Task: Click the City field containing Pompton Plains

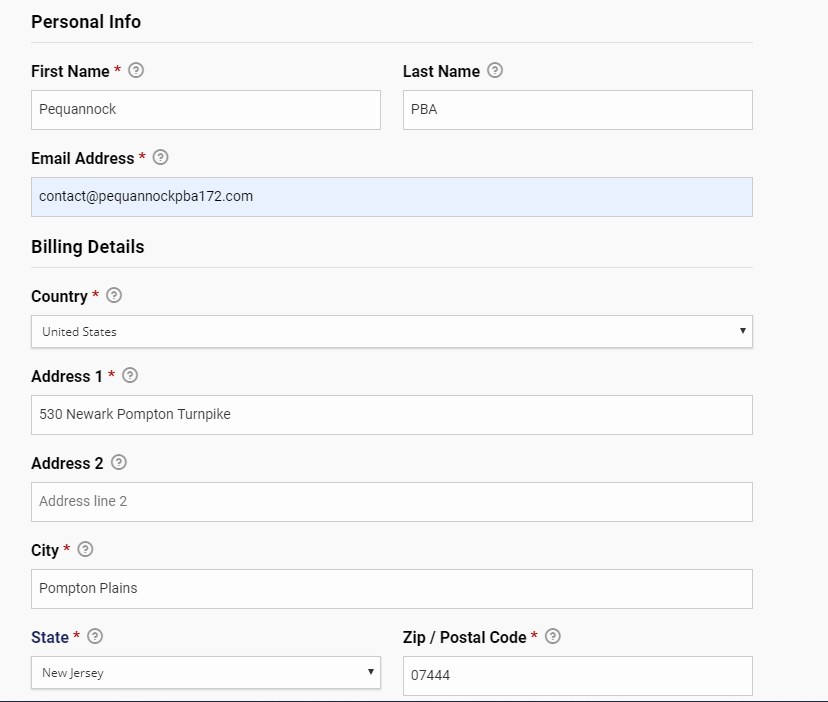Action: (x=391, y=588)
